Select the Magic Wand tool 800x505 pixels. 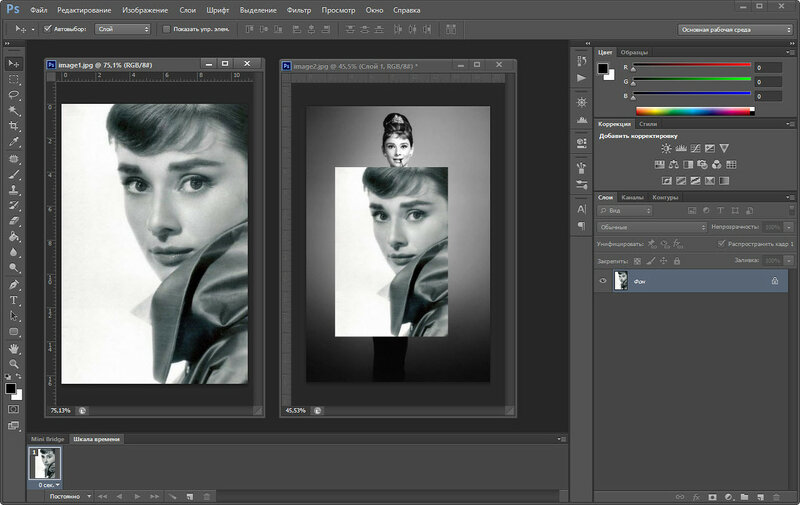[13, 111]
